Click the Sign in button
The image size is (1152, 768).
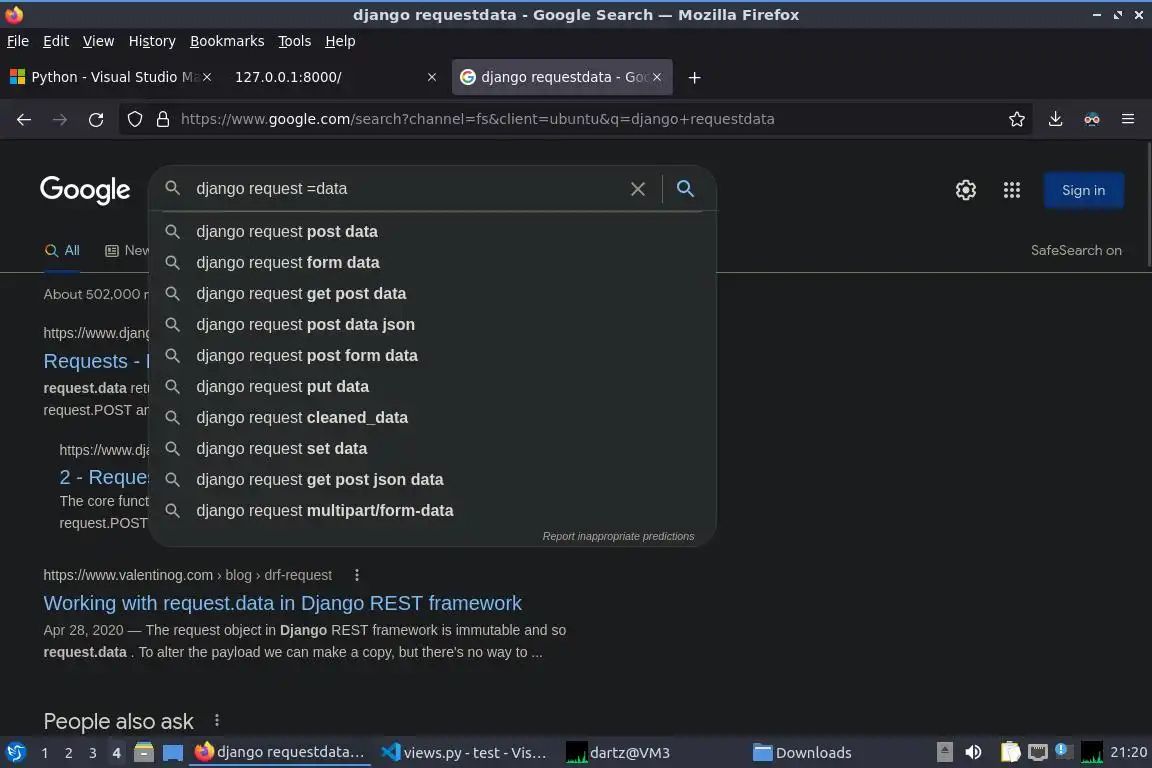coord(1083,190)
